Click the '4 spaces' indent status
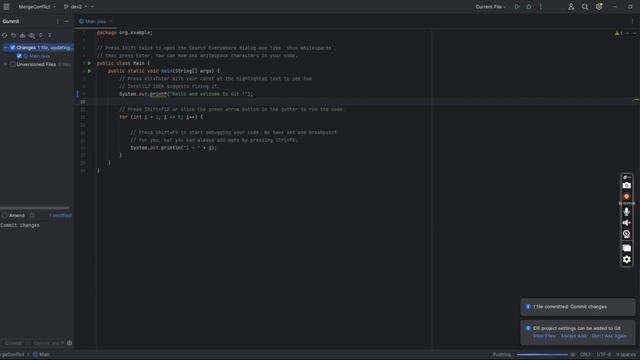The image size is (640, 360). click(626, 354)
